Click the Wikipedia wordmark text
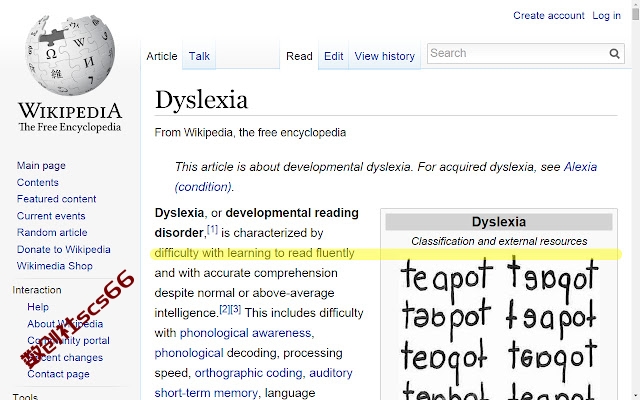640x400 pixels. [70, 111]
